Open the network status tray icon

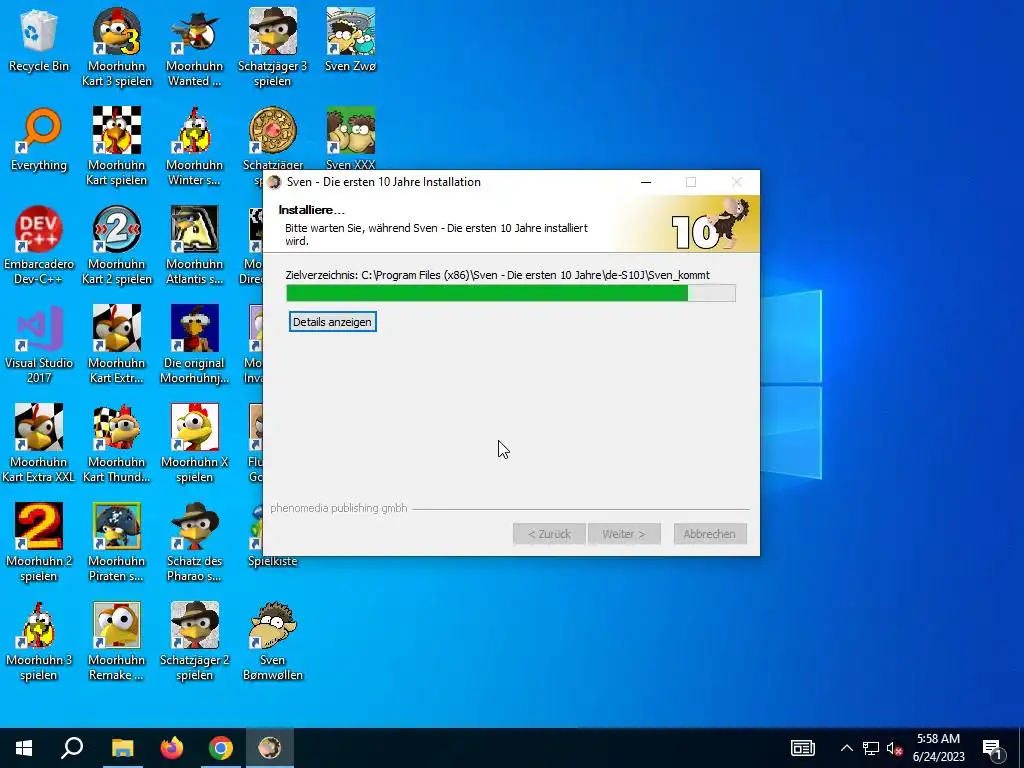point(871,748)
